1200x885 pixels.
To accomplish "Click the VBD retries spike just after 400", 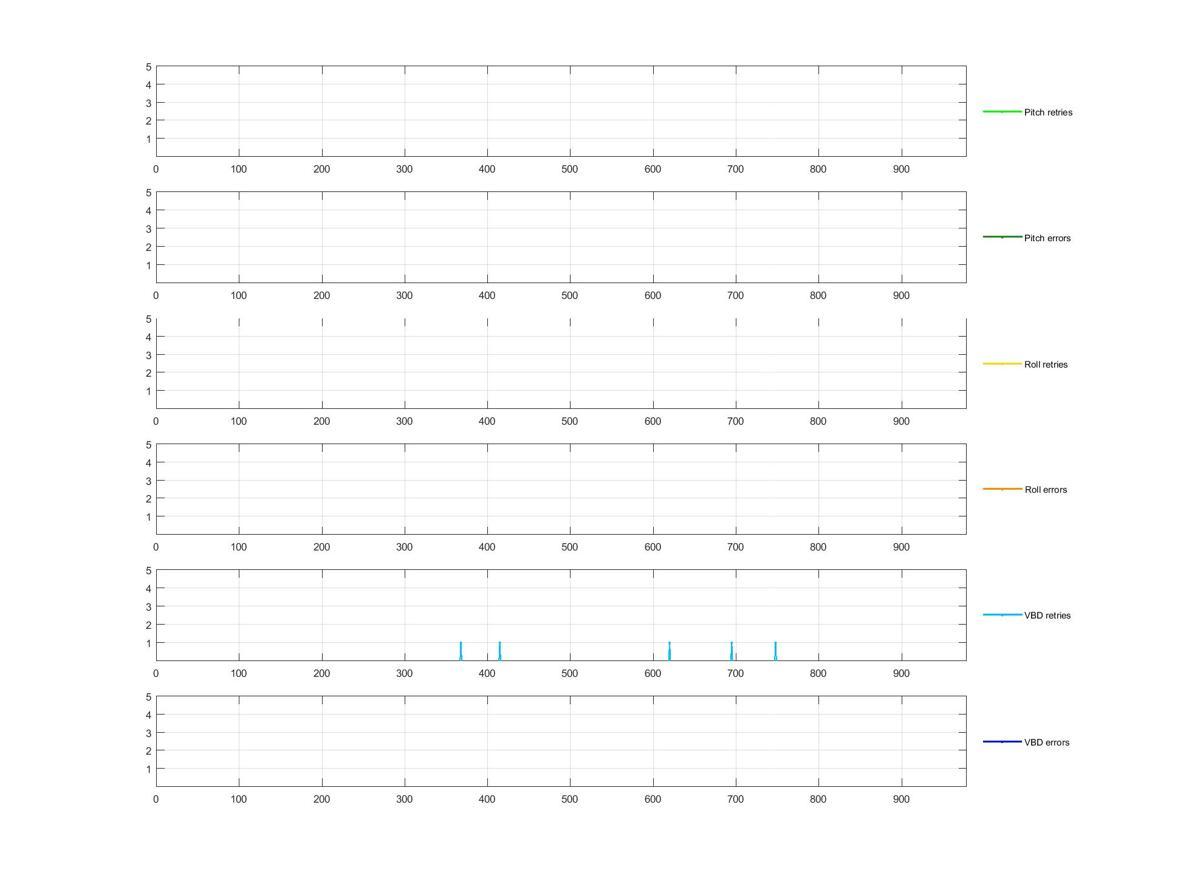I will (499, 651).
